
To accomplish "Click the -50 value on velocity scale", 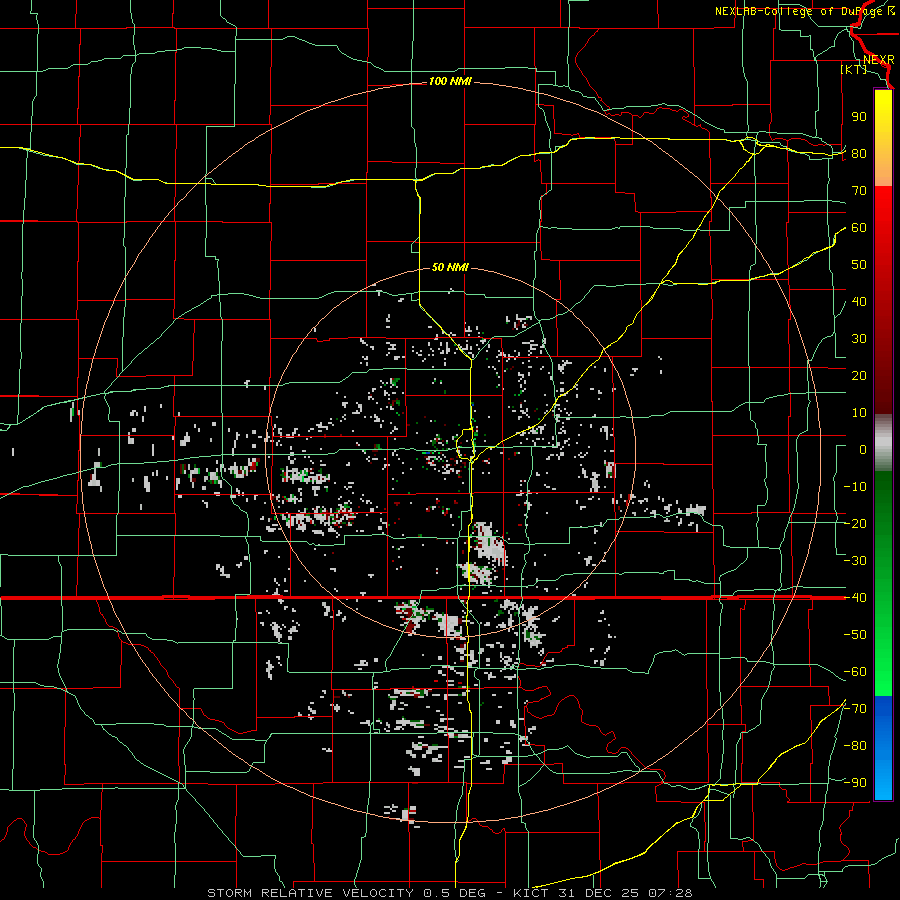I will pyautogui.click(x=855, y=635).
